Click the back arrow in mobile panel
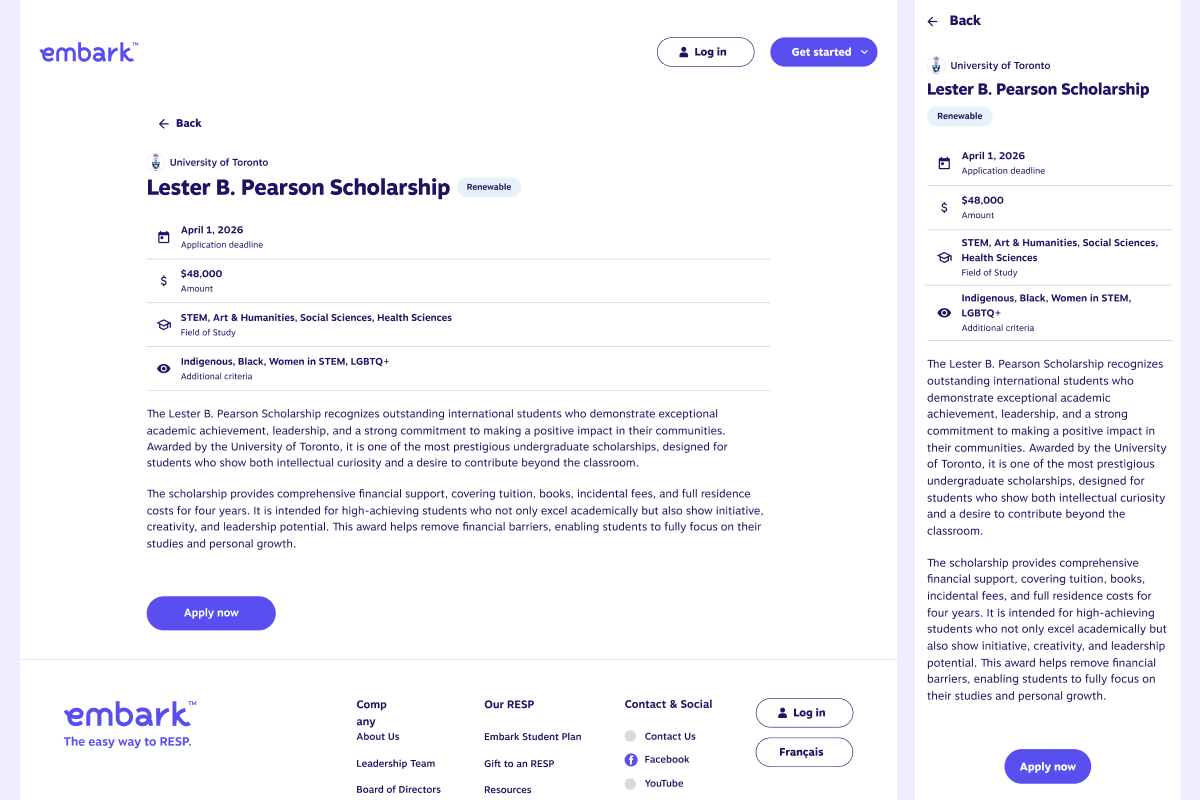The width and height of the screenshot is (1200, 800). (x=933, y=21)
